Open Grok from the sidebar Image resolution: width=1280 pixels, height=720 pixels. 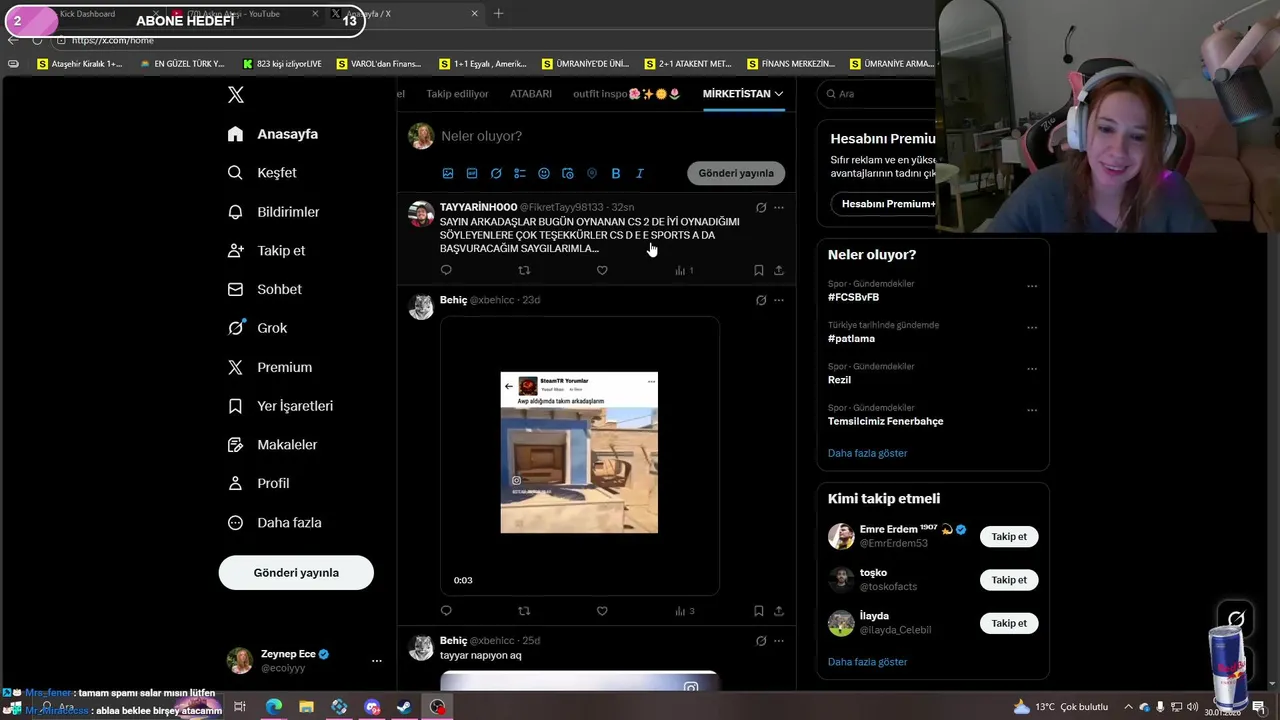click(x=257, y=328)
